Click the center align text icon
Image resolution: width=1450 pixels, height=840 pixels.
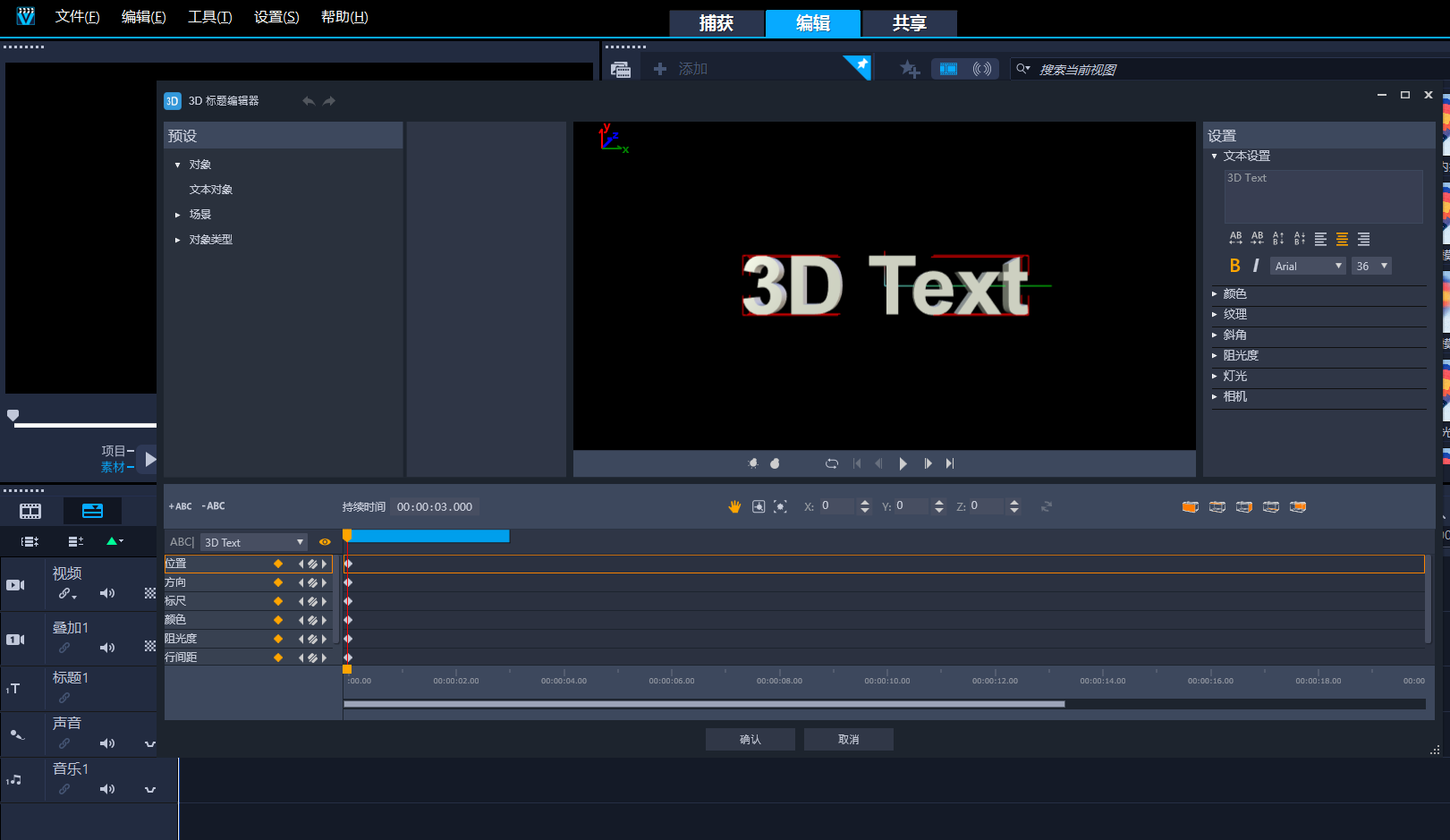click(x=1342, y=239)
